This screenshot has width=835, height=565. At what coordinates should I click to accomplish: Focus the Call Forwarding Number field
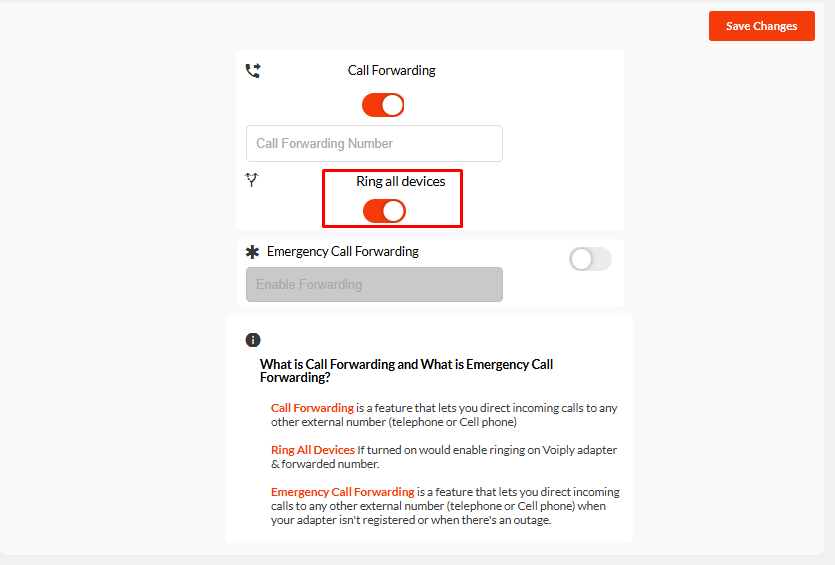374,144
